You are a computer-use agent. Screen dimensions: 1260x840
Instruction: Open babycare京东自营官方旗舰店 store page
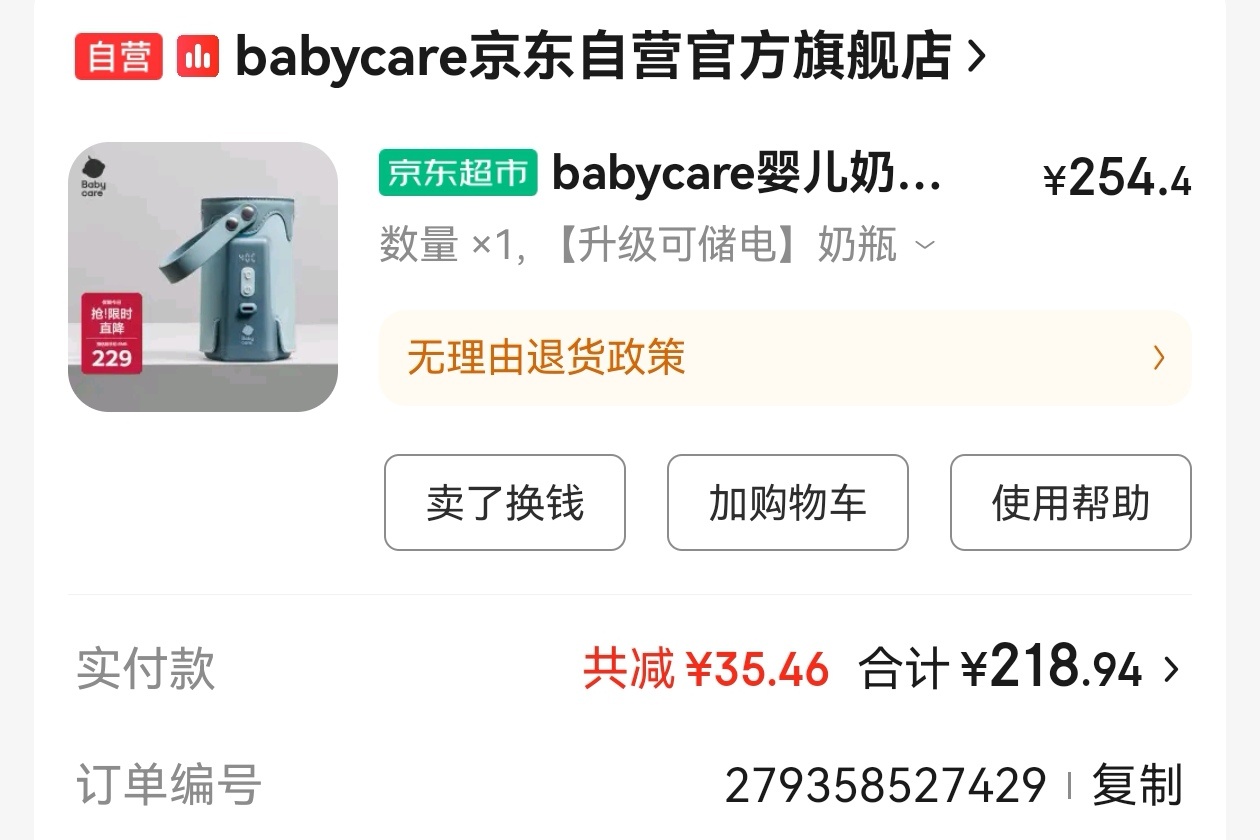[x=592, y=57]
